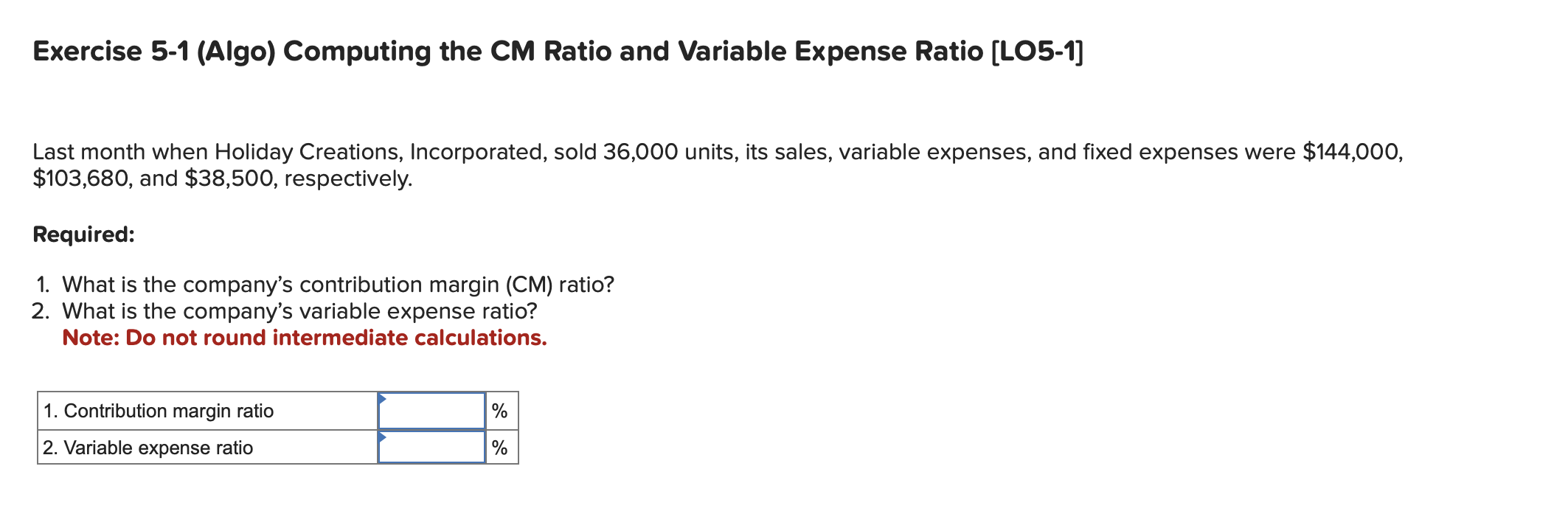Select the variable expense ratio answer cell
Image resolution: width=1568 pixels, height=528 pixels.
430,447
